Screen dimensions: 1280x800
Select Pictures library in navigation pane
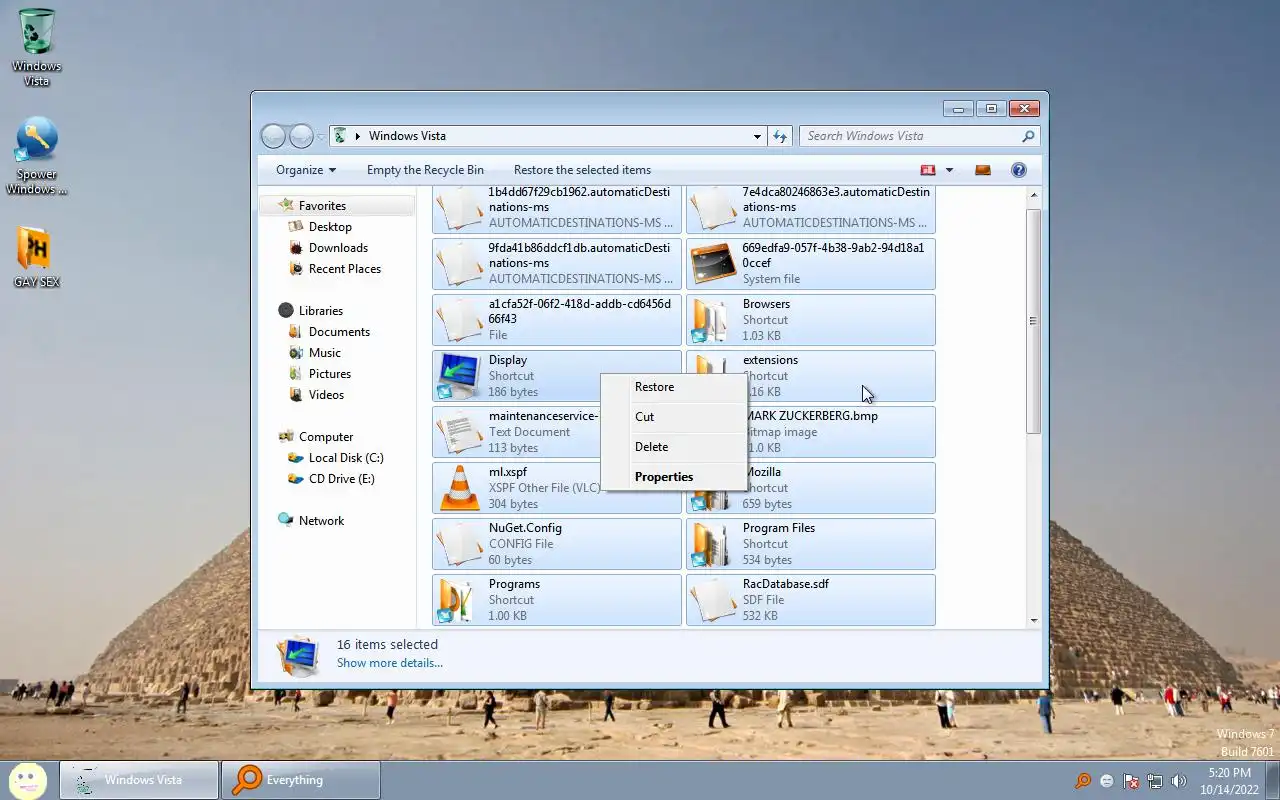pyautogui.click(x=329, y=374)
